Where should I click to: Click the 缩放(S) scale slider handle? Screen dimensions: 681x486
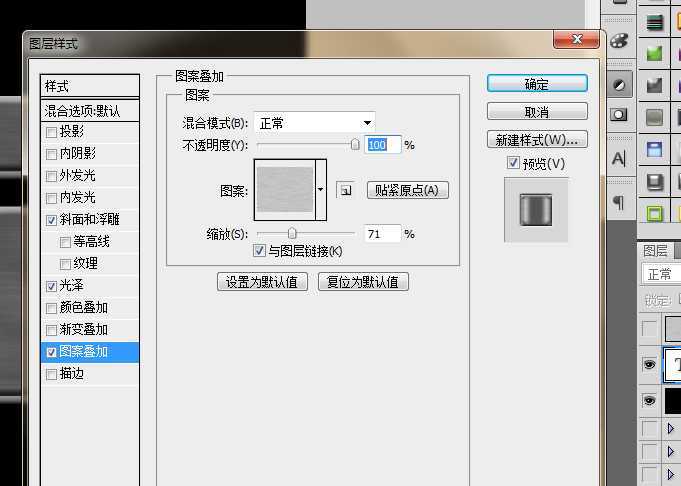coord(292,234)
